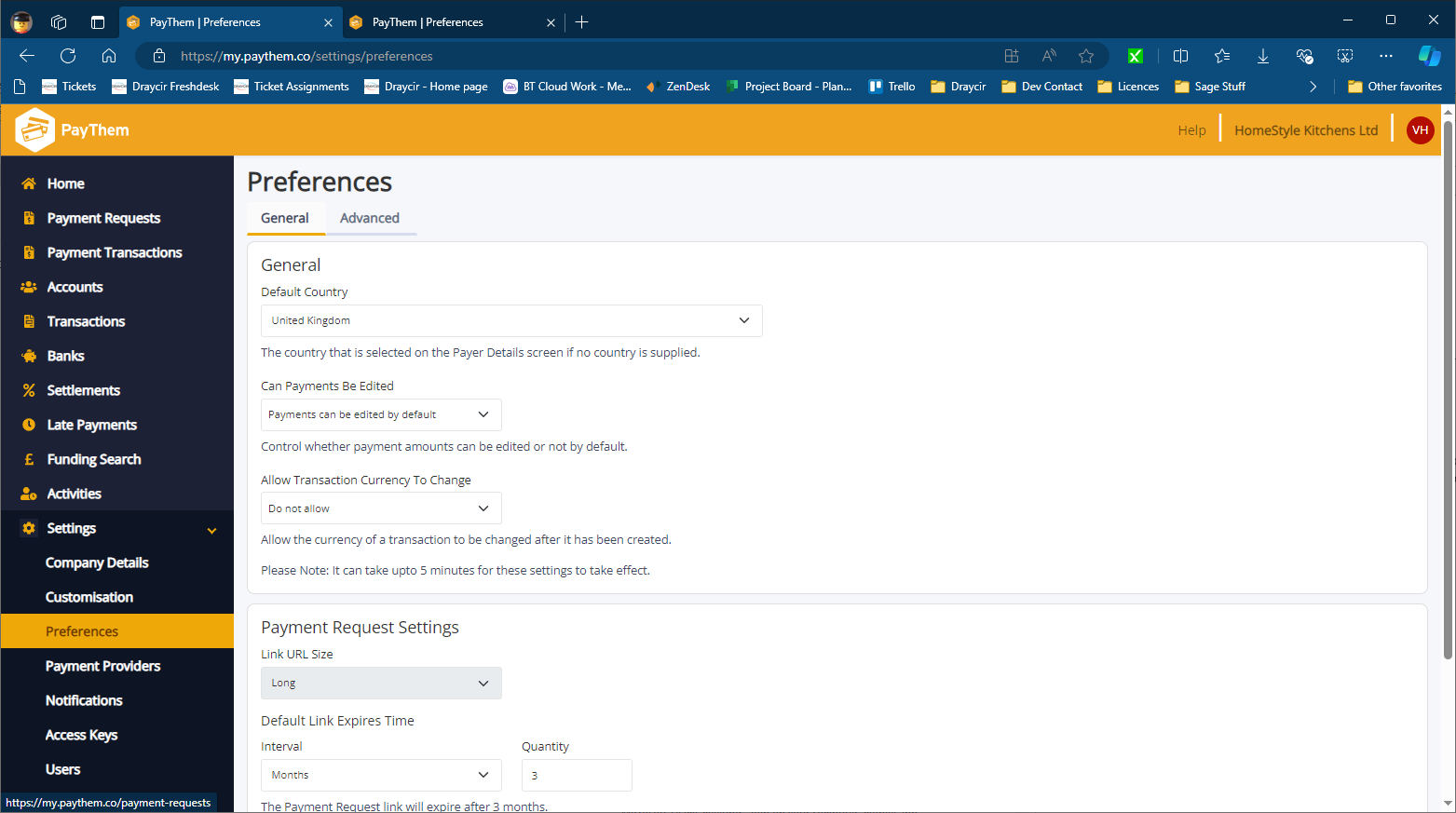
Task: Open ZenDesk bookmark
Action: coord(678,87)
